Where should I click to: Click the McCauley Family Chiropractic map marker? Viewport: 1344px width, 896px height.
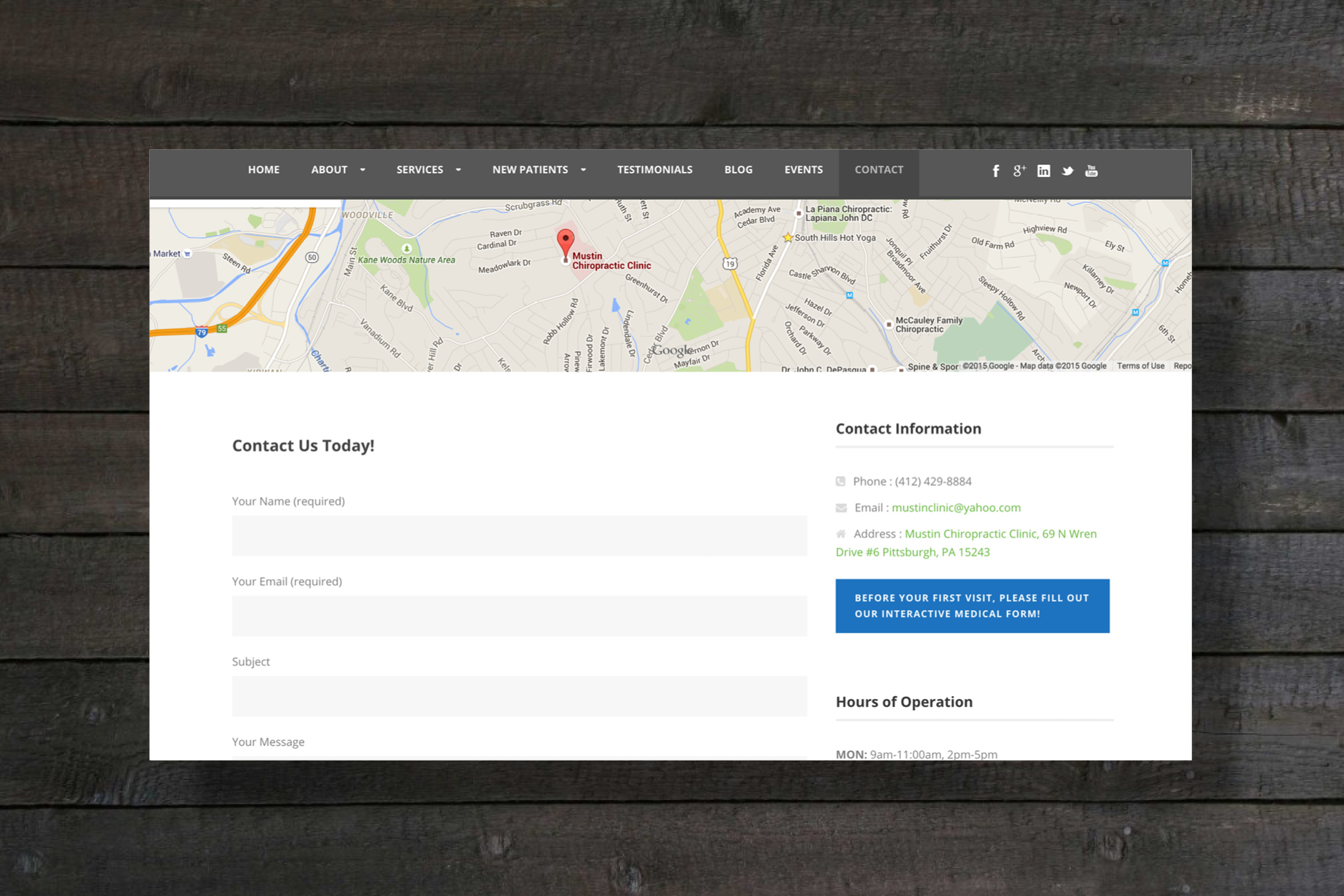tap(889, 325)
